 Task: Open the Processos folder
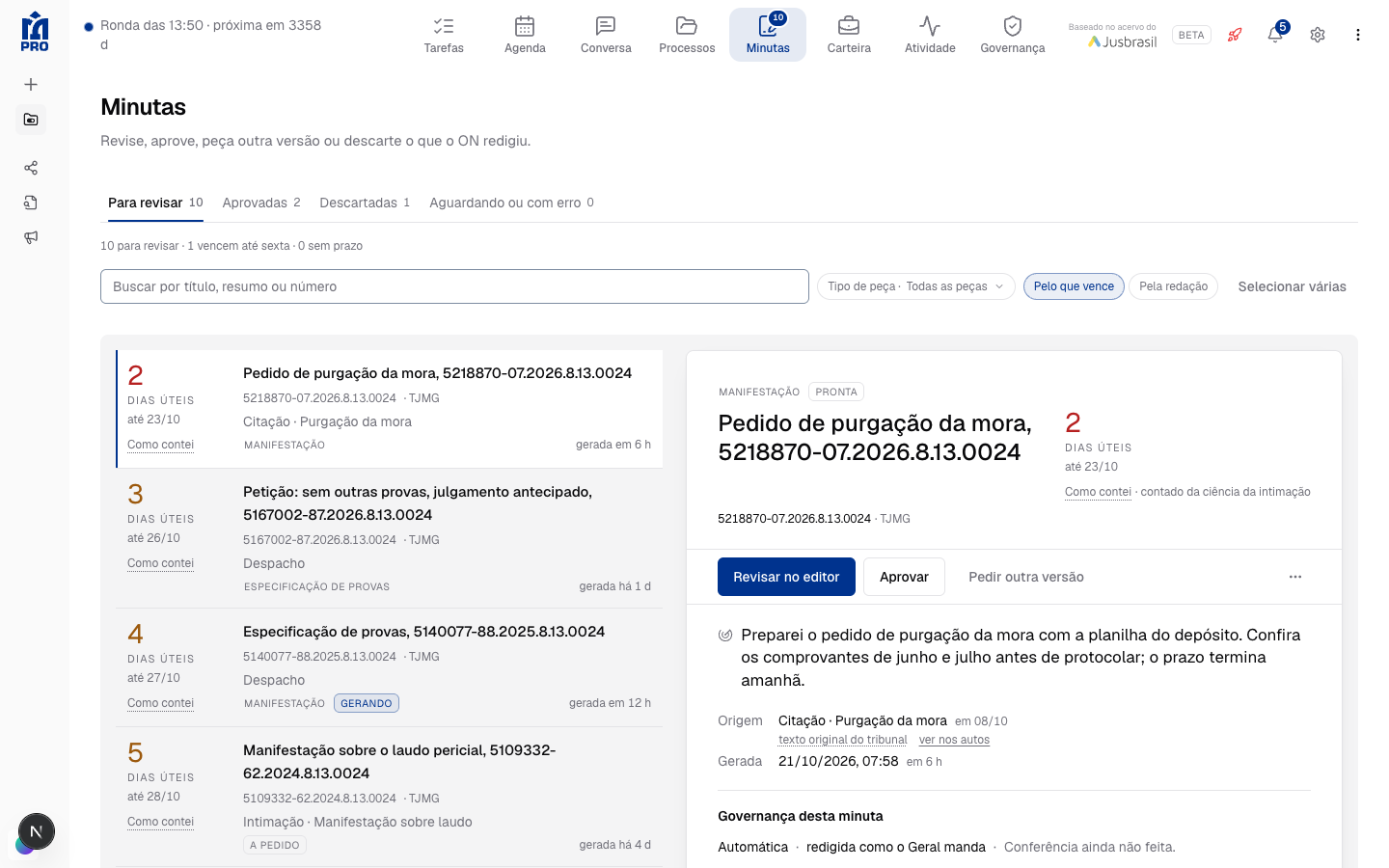(687, 35)
